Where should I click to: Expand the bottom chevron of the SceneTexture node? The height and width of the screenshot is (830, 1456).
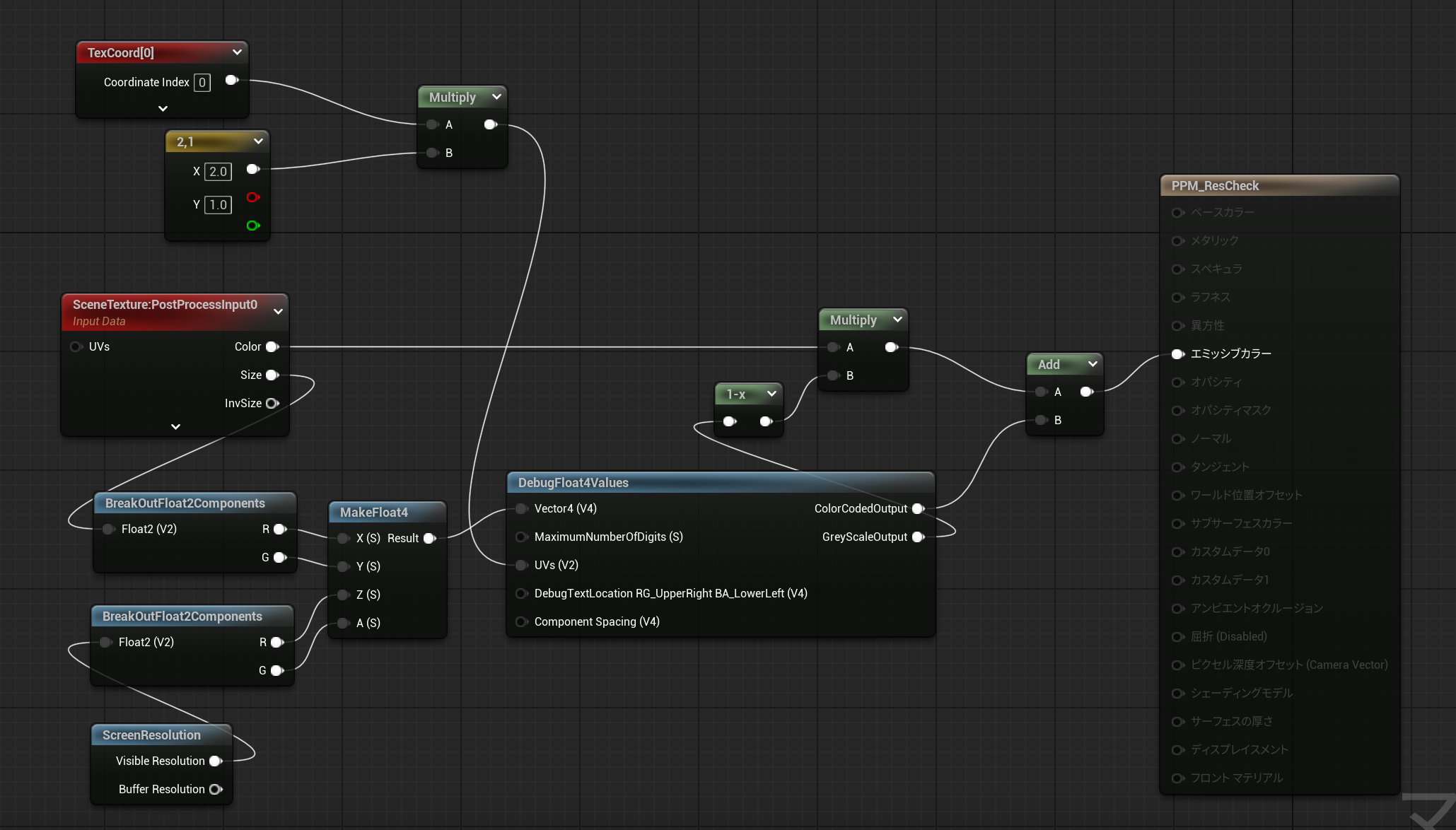(x=175, y=427)
